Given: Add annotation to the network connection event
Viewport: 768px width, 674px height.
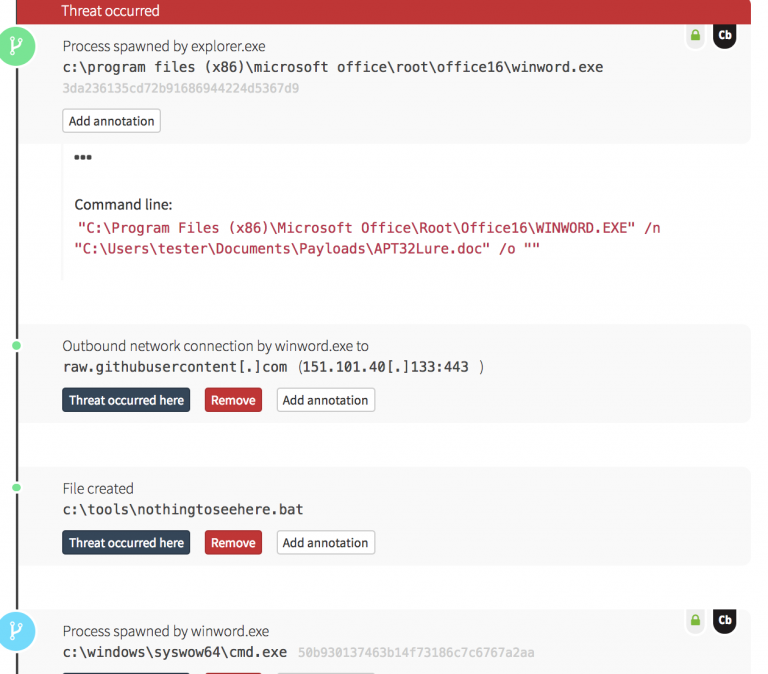Looking at the screenshot, I should point(325,400).
